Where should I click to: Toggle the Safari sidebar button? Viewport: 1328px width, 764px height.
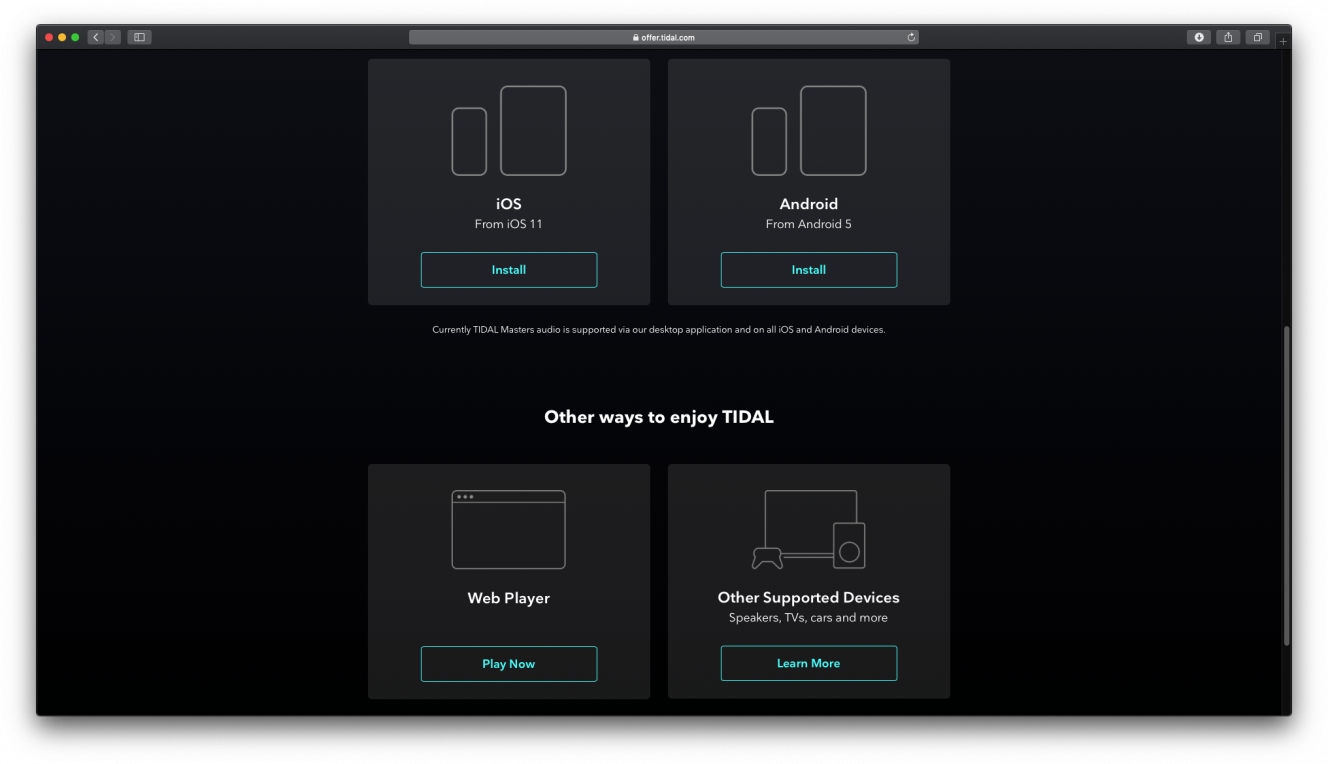click(x=139, y=37)
